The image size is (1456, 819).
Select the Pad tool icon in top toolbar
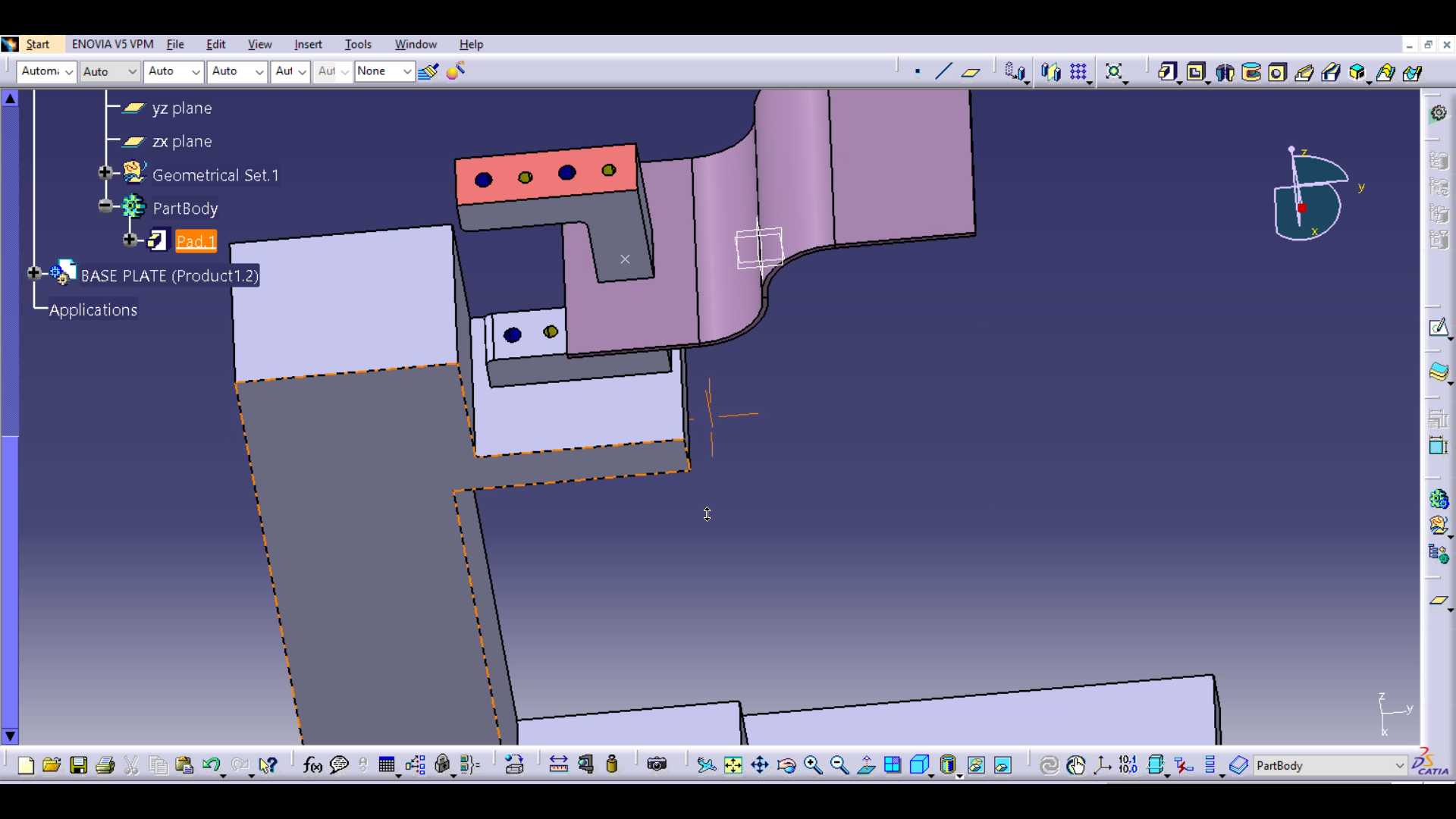(x=1167, y=72)
